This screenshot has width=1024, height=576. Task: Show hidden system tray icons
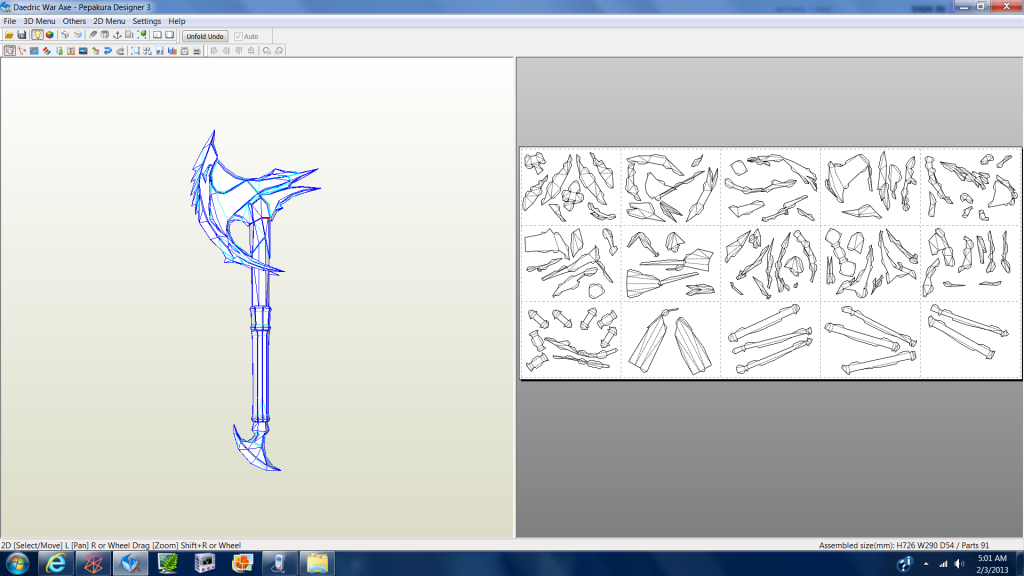tap(925, 564)
